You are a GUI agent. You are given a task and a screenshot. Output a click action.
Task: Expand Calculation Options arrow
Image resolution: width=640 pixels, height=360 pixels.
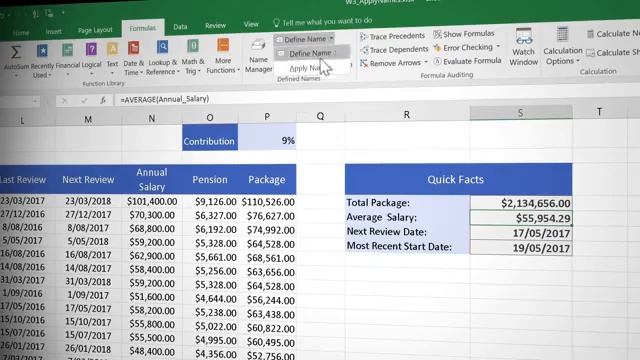(x=578, y=61)
